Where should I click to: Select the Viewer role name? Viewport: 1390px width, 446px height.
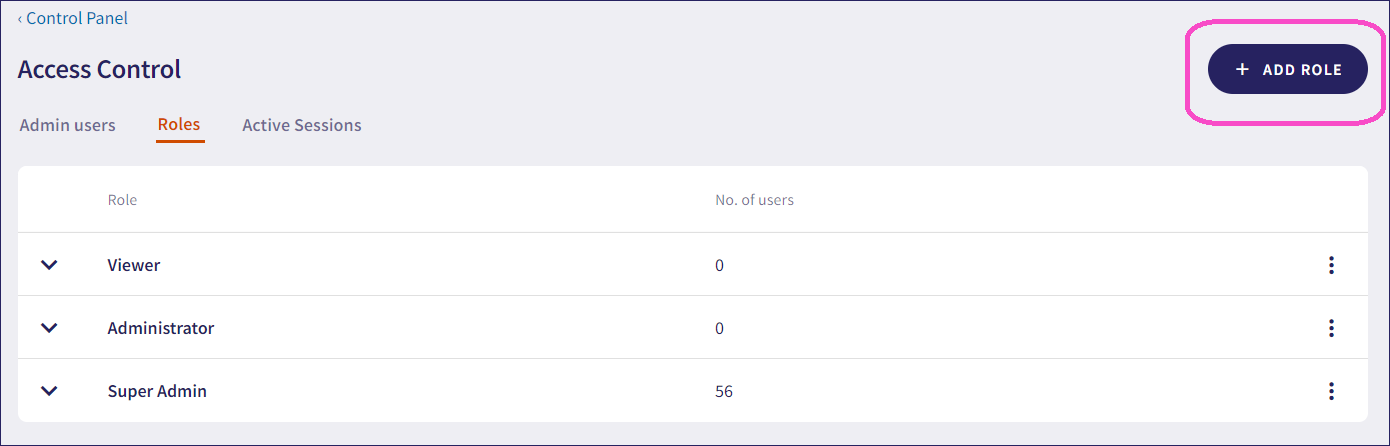coord(134,265)
